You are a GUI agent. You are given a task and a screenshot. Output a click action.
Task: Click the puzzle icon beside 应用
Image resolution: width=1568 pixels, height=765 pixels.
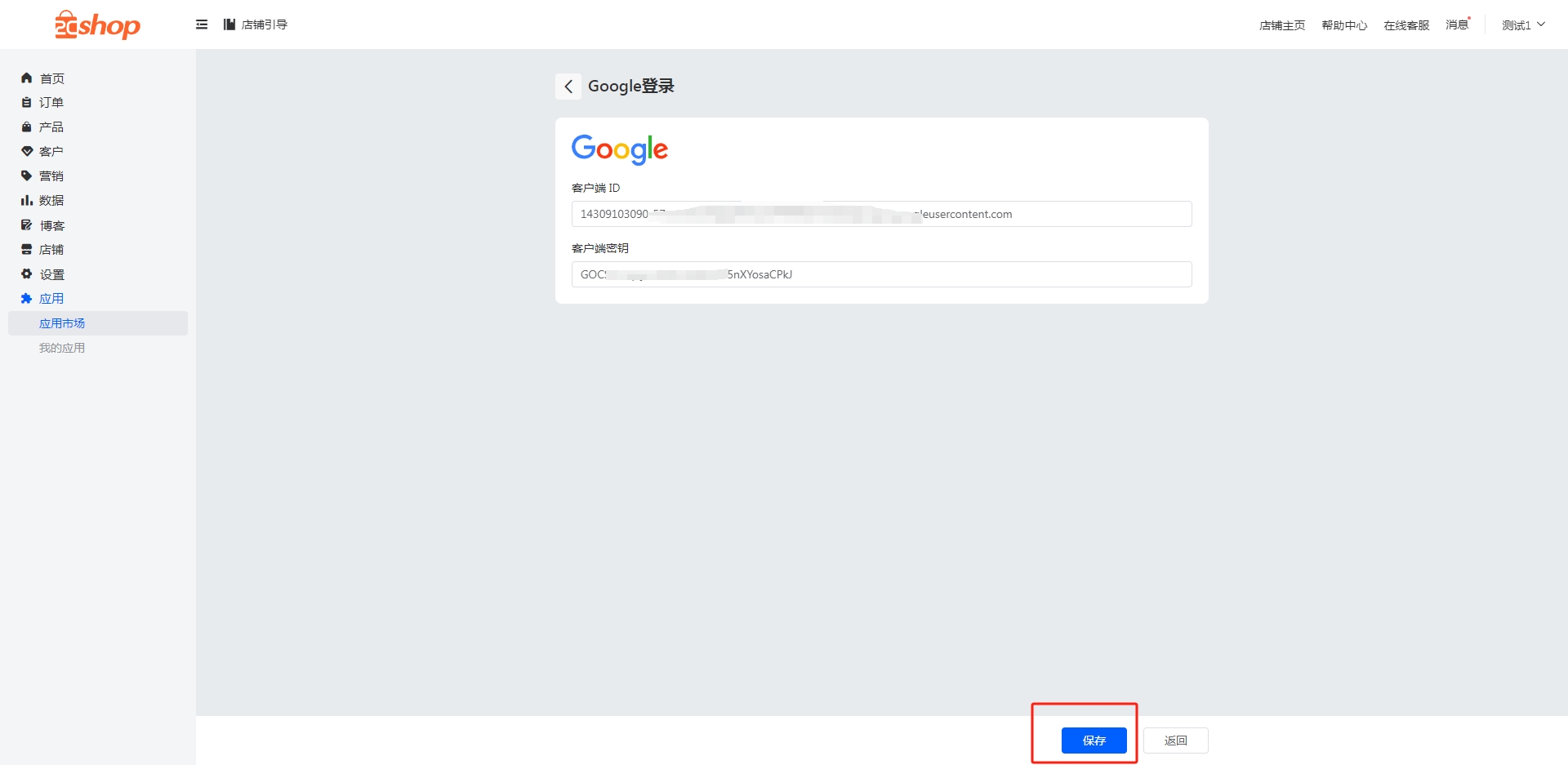26,299
